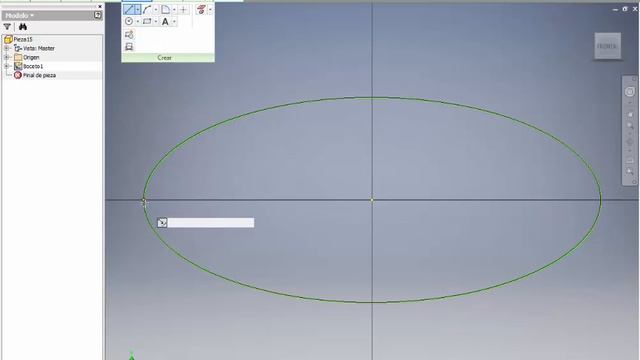The image size is (640, 360).
Task: Click the dynamic input icon beside field
Action: 162,222
